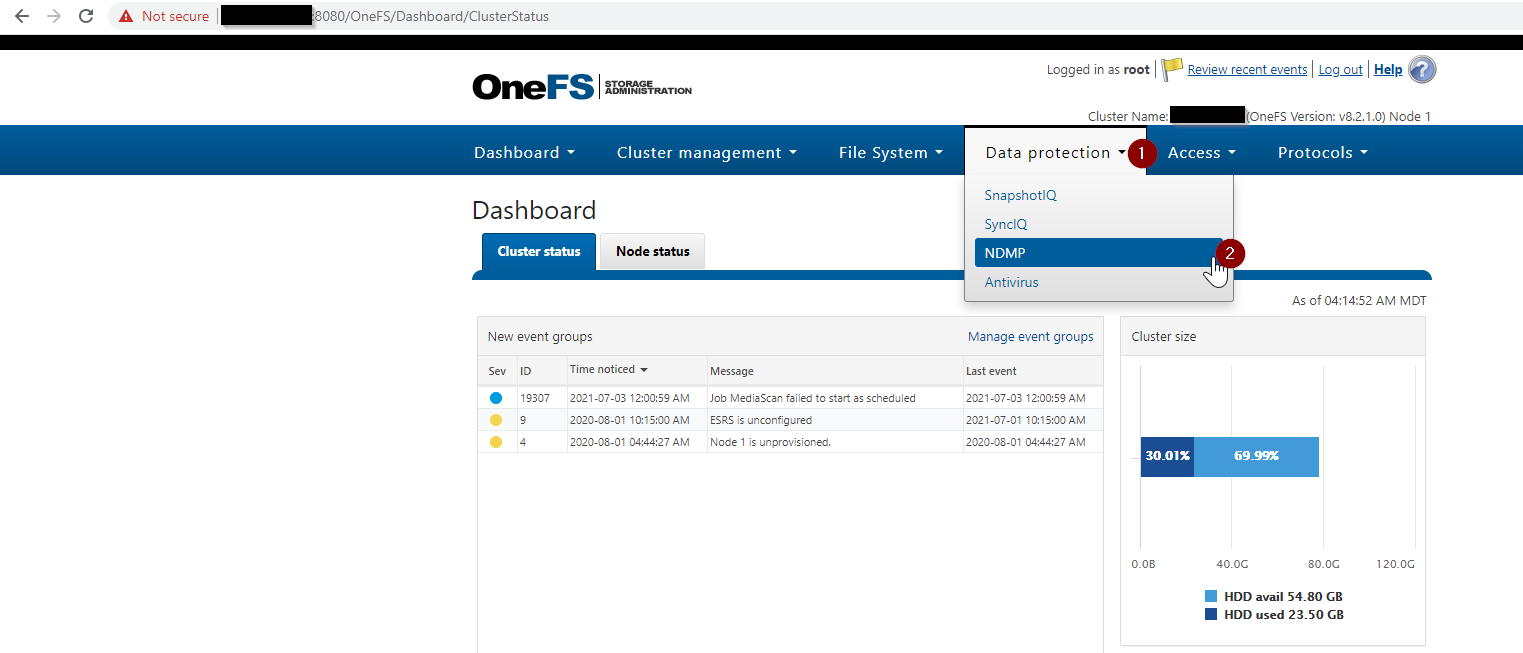Open the Cluster management dropdown
The image size is (1523, 653).
coord(706,152)
